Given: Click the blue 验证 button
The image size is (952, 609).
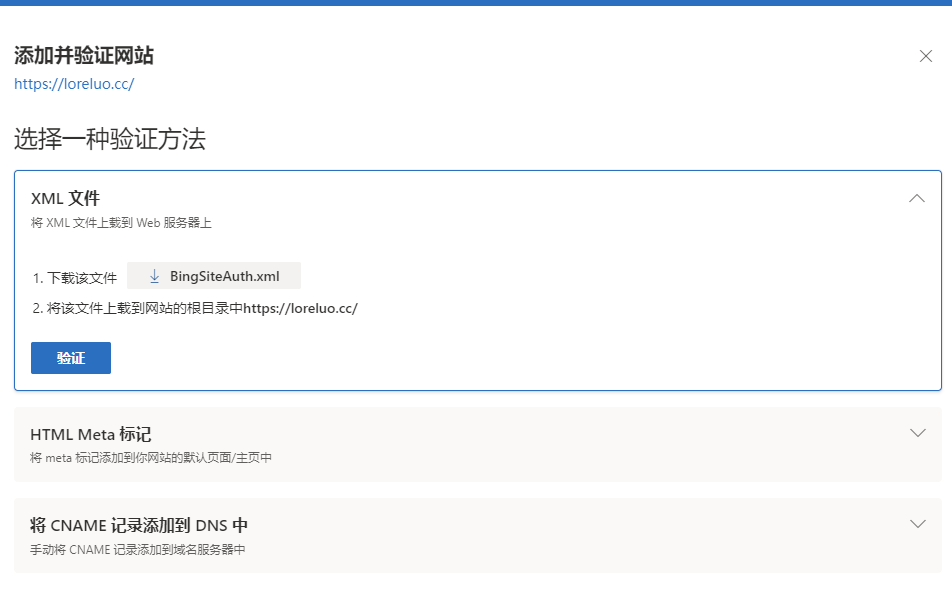Looking at the screenshot, I should coord(71,358).
